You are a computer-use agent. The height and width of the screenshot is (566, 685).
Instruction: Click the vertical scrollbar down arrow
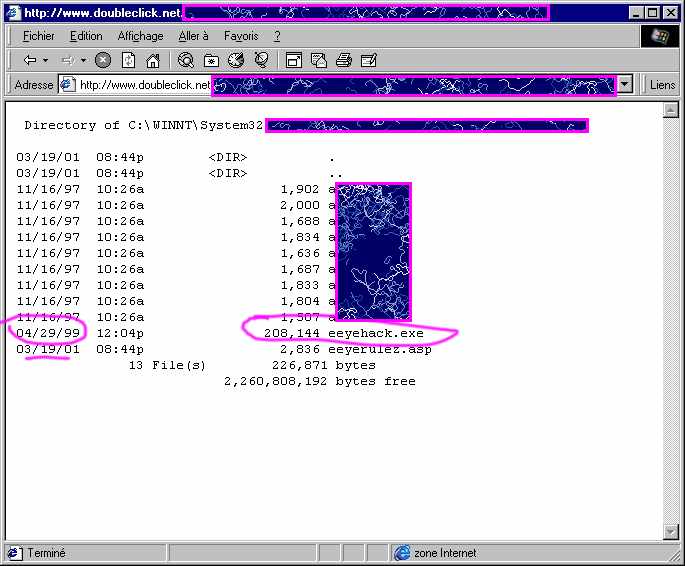671,531
